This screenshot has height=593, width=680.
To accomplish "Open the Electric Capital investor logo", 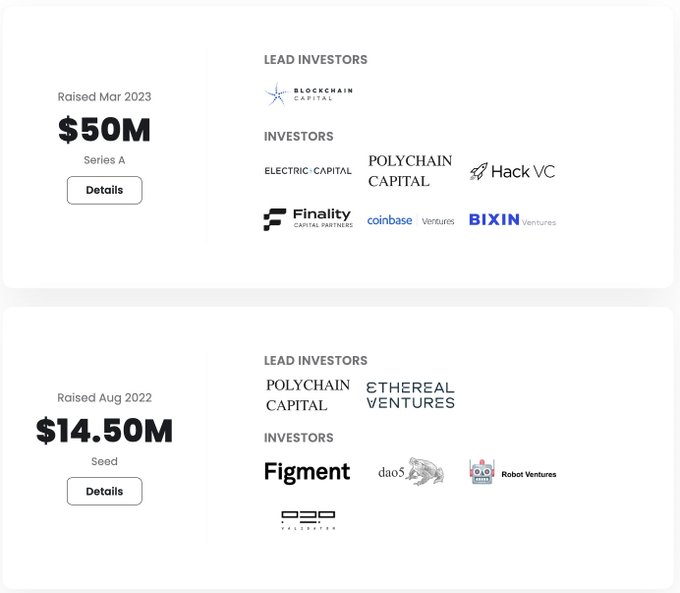I will point(308,171).
